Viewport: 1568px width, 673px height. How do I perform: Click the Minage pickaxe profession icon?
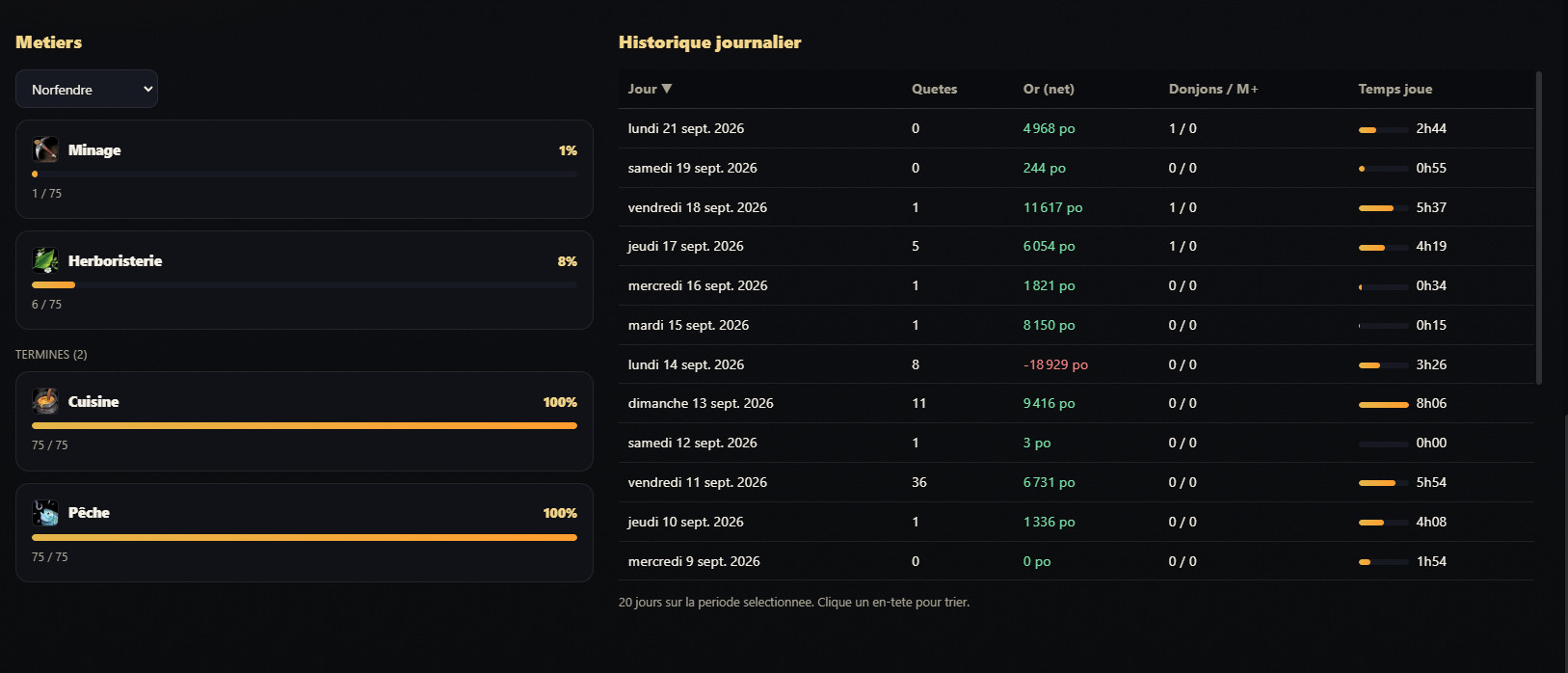pyautogui.click(x=45, y=149)
